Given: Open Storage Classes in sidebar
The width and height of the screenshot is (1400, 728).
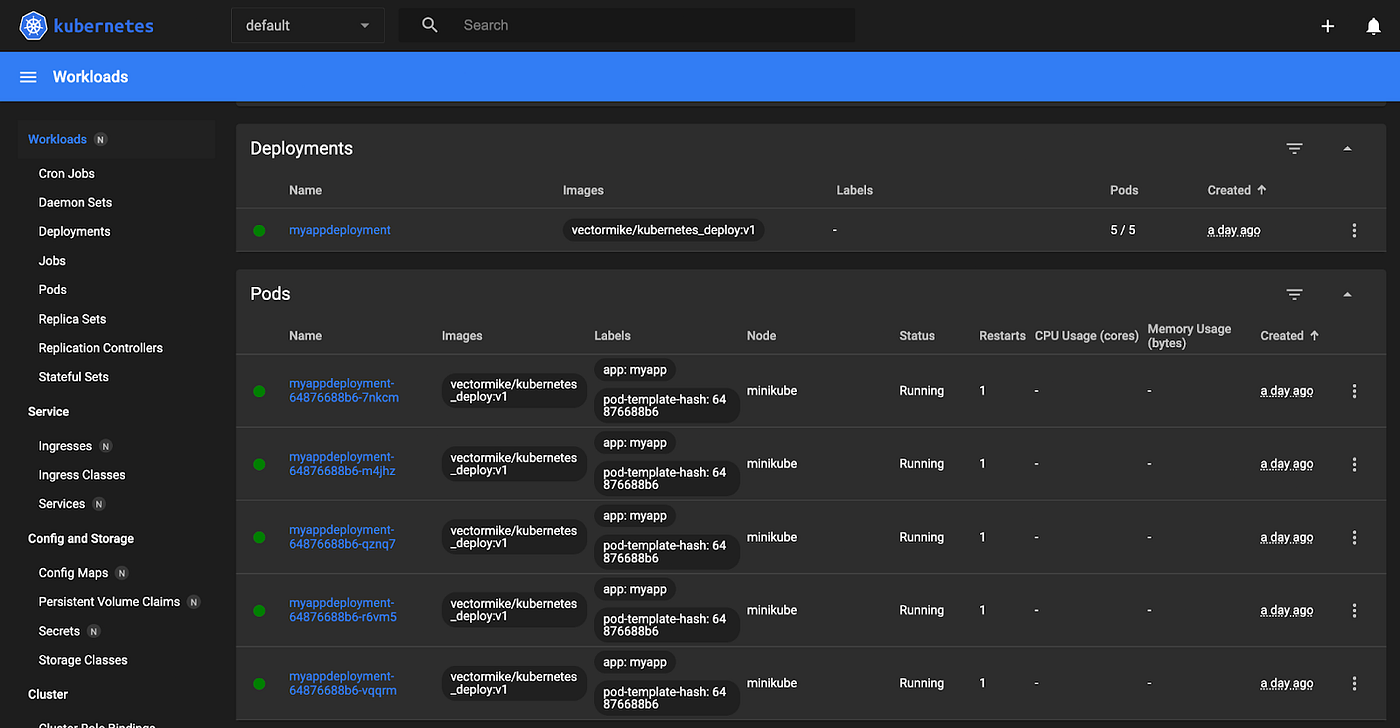Looking at the screenshot, I should [83, 660].
